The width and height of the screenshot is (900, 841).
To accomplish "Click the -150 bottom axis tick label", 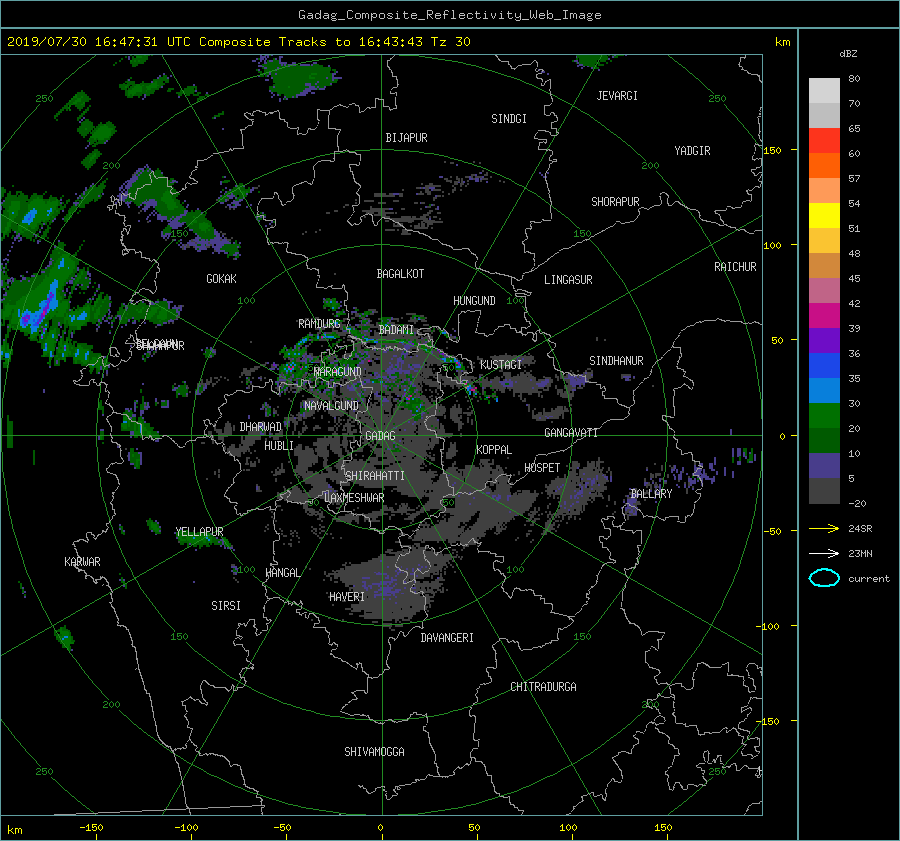I will [x=91, y=828].
